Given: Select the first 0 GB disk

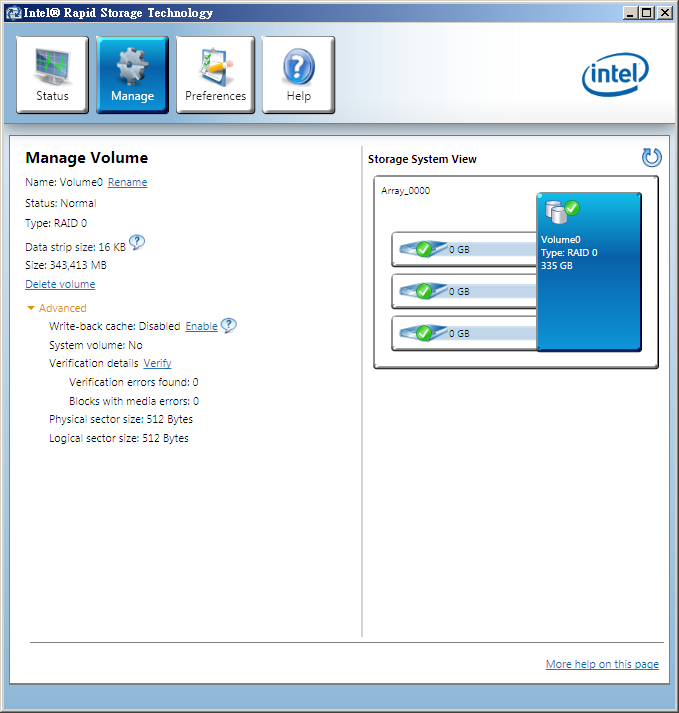Looking at the screenshot, I should pos(464,249).
